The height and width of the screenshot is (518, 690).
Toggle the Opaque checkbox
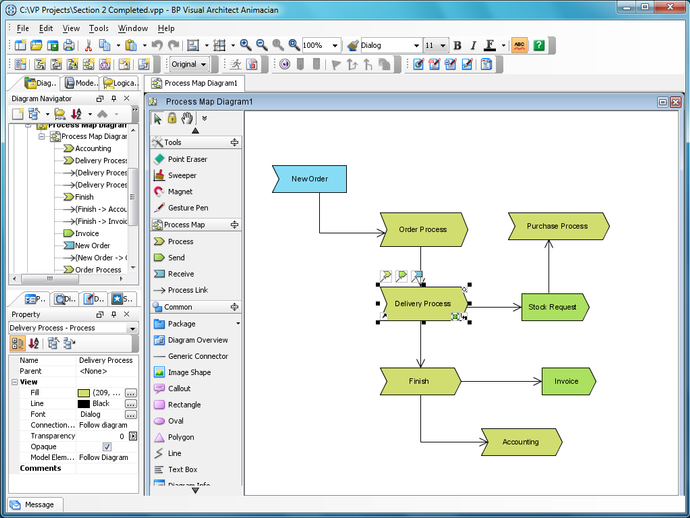tap(106, 446)
